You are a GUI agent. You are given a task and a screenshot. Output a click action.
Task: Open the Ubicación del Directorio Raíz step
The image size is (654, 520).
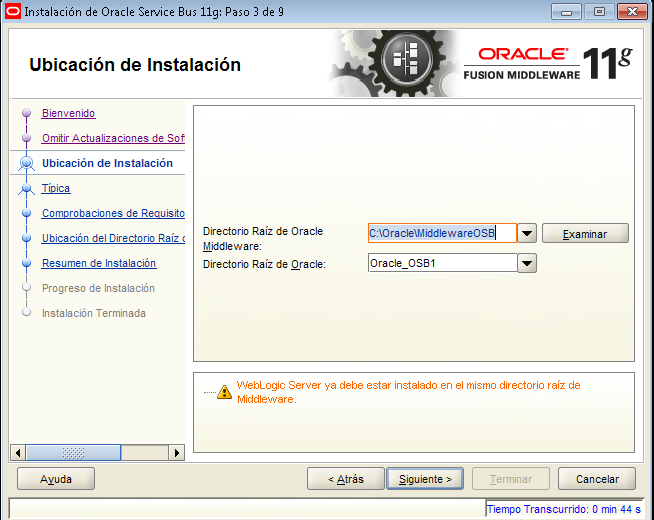click(113, 238)
